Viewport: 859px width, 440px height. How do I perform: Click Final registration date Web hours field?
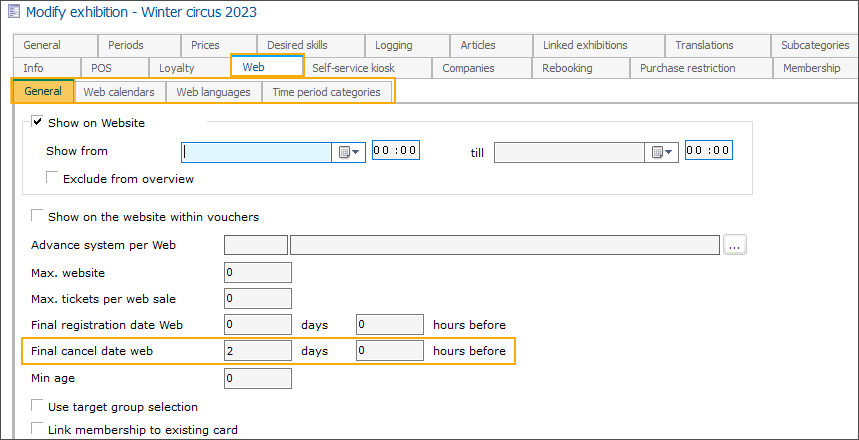(390, 325)
